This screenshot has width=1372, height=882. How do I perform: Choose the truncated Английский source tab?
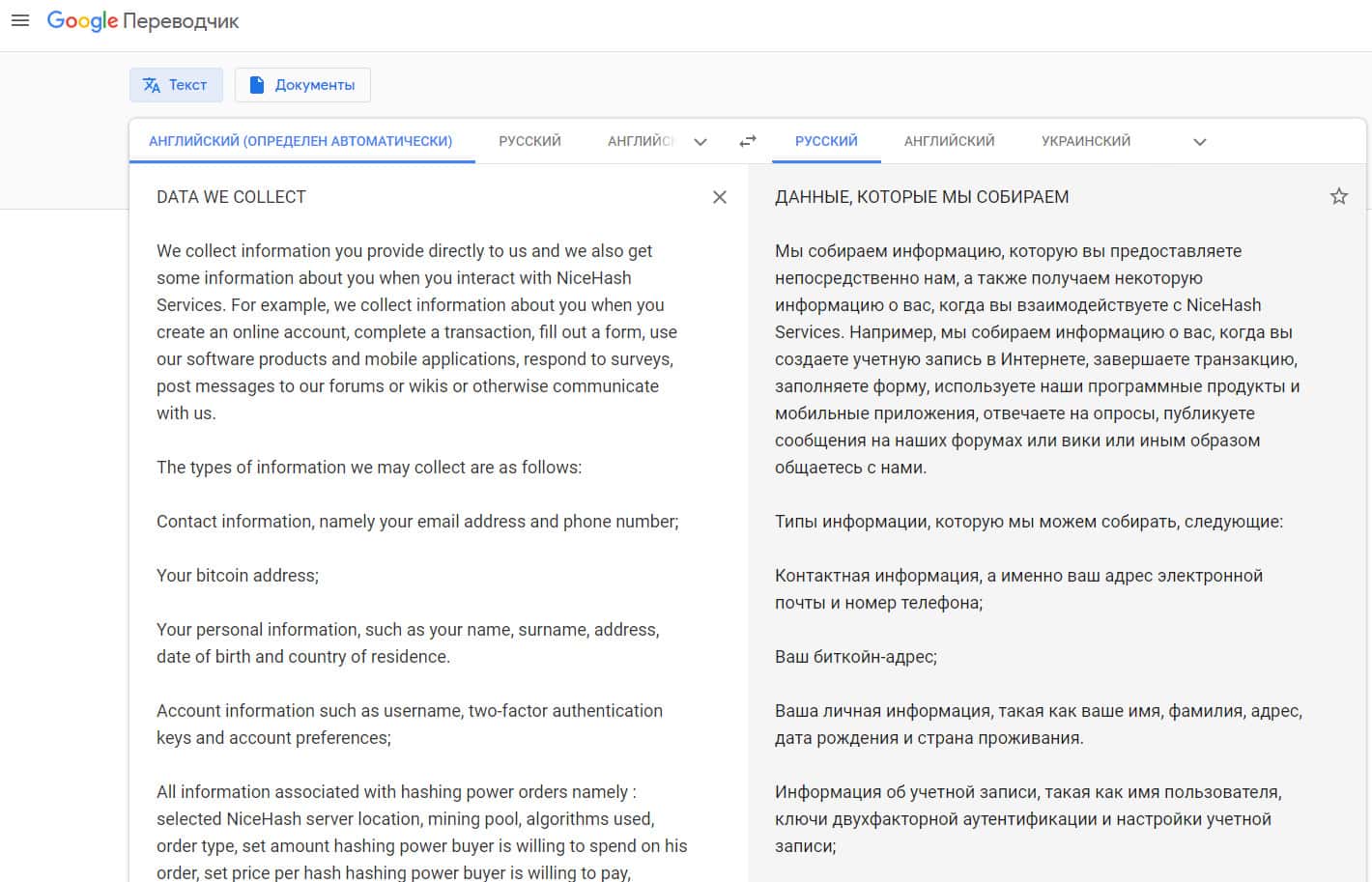coord(641,141)
